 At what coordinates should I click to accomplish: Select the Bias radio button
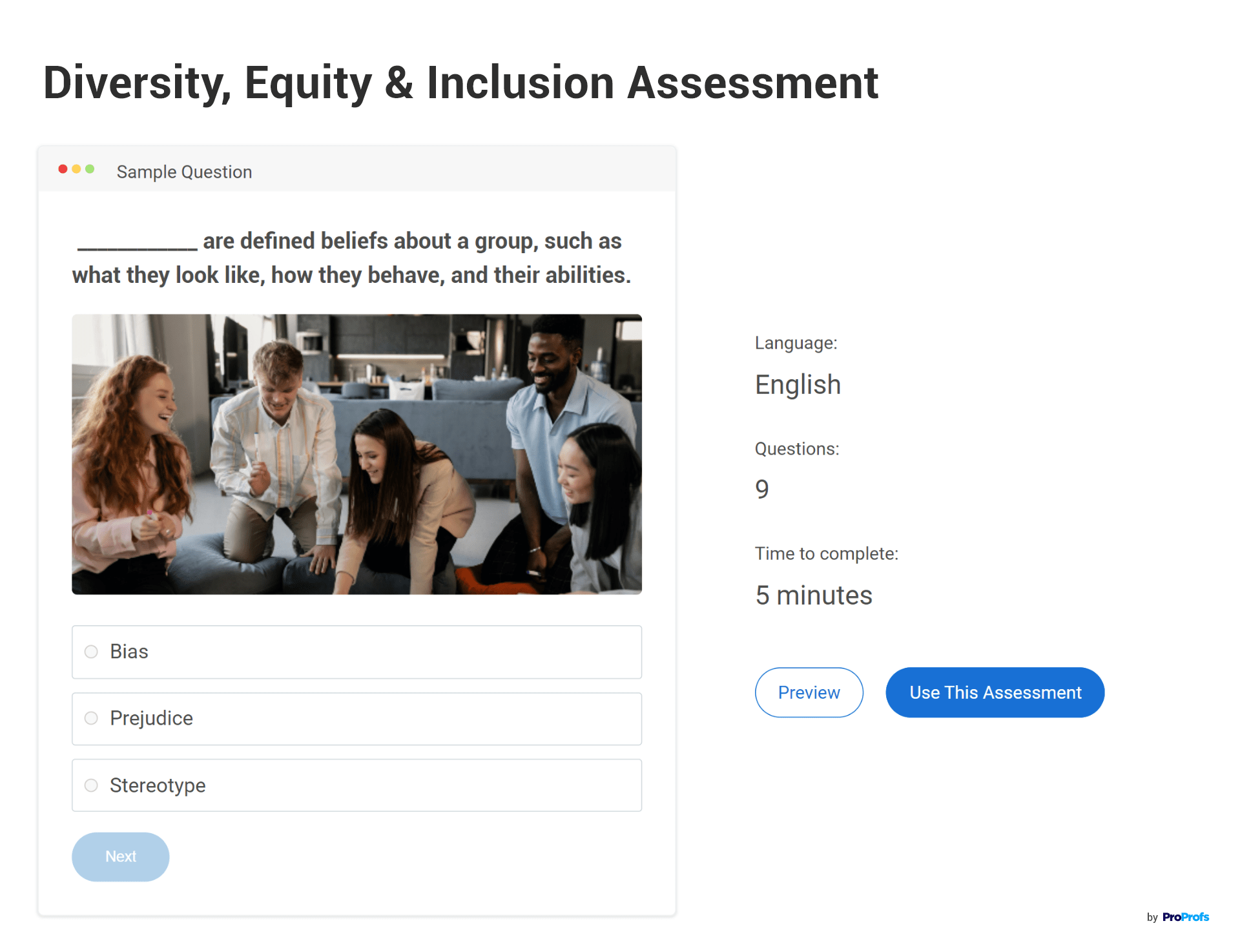tap(91, 652)
